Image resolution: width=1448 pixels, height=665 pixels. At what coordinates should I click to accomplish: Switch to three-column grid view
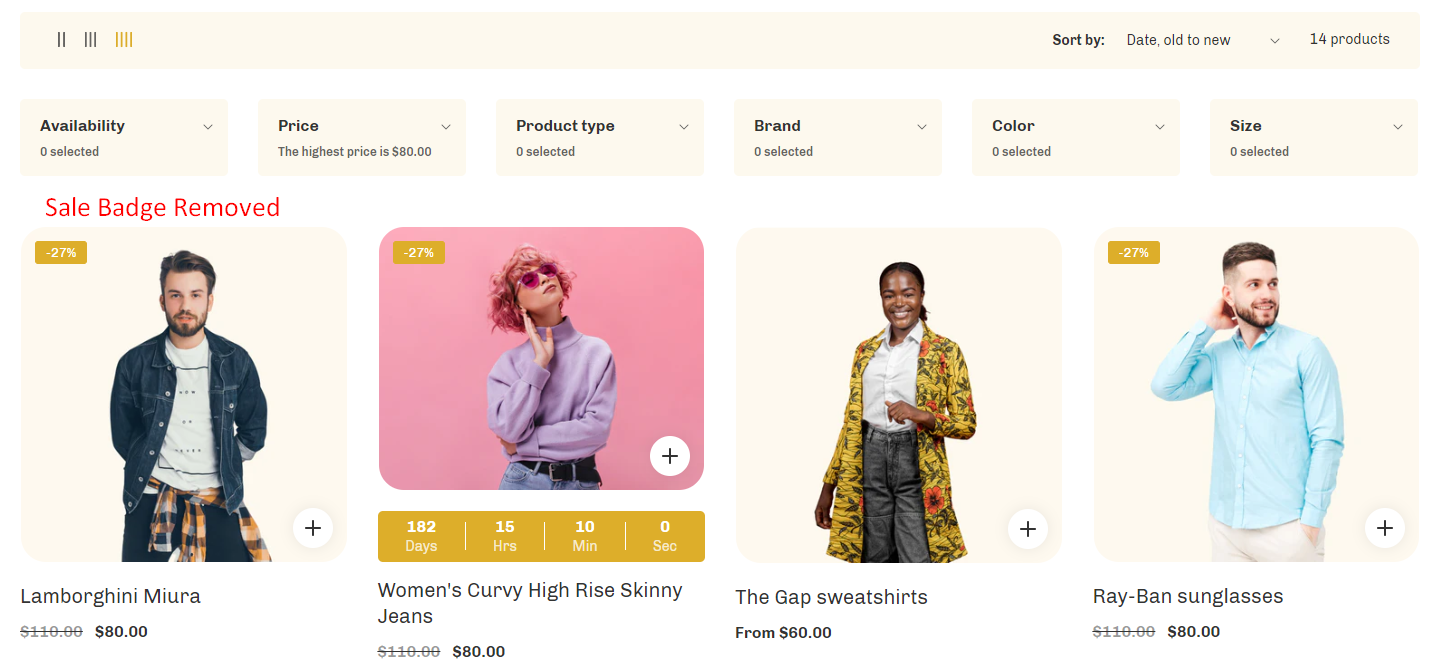(x=91, y=39)
